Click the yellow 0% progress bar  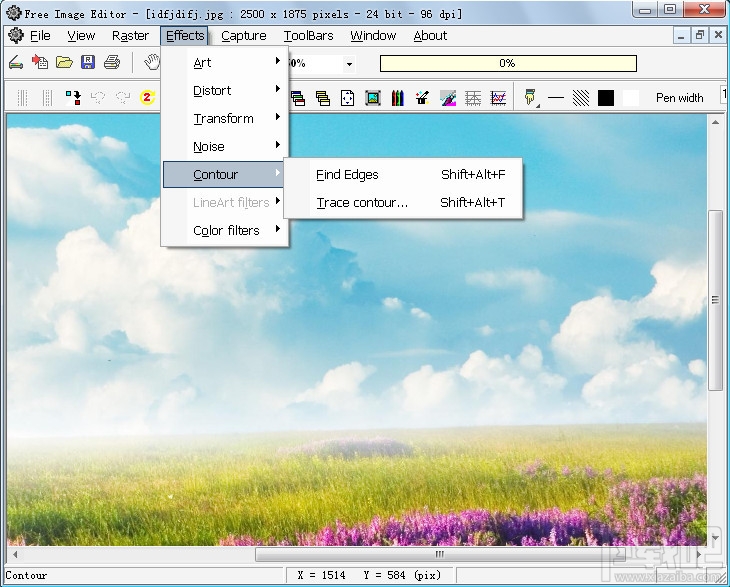(x=508, y=63)
